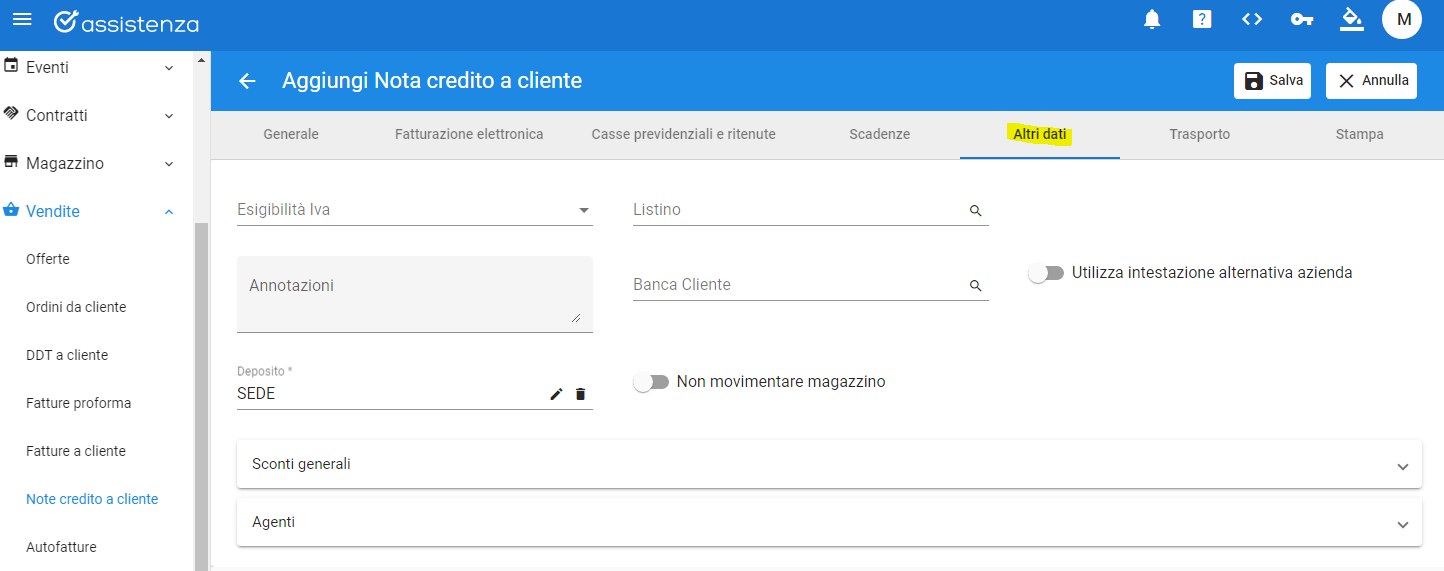Image resolution: width=1444 pixels, height=571 pixels.
Task: Click the Eventi calendar icon
Action: point(12,66)
